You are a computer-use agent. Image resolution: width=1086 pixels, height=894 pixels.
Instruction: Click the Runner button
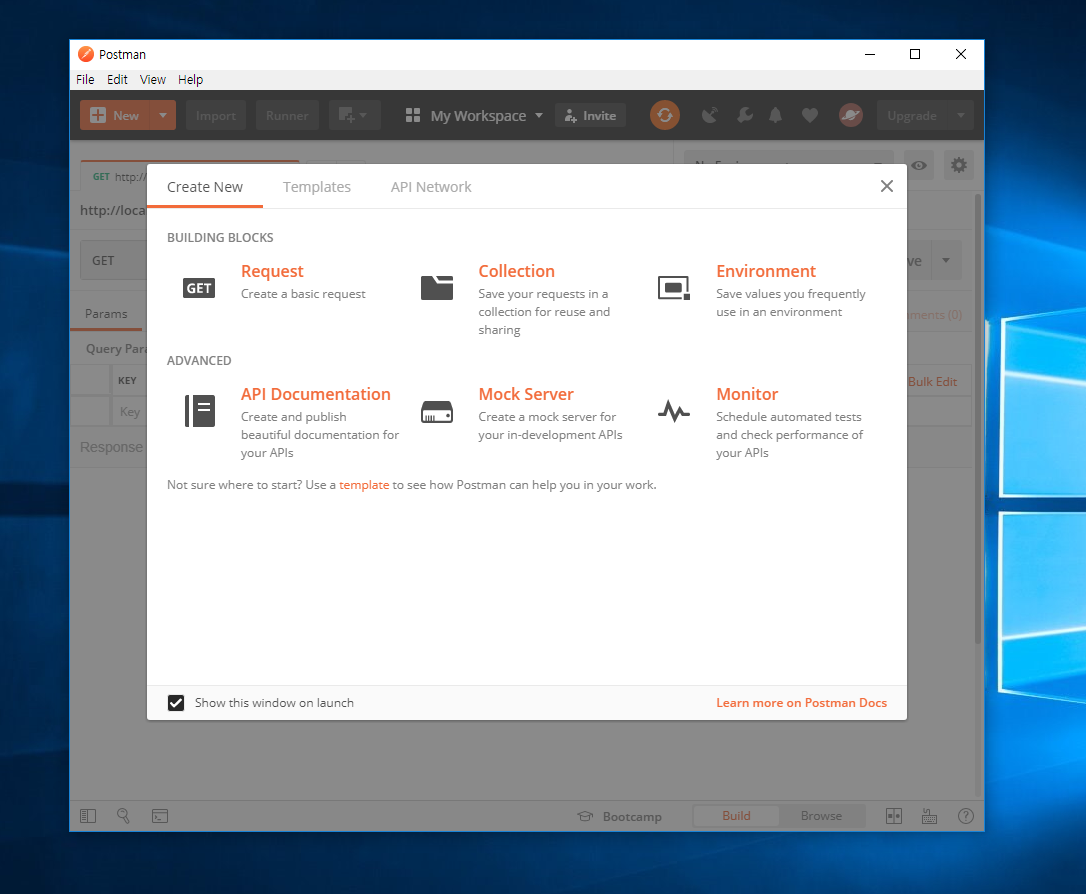pos(287,115)
